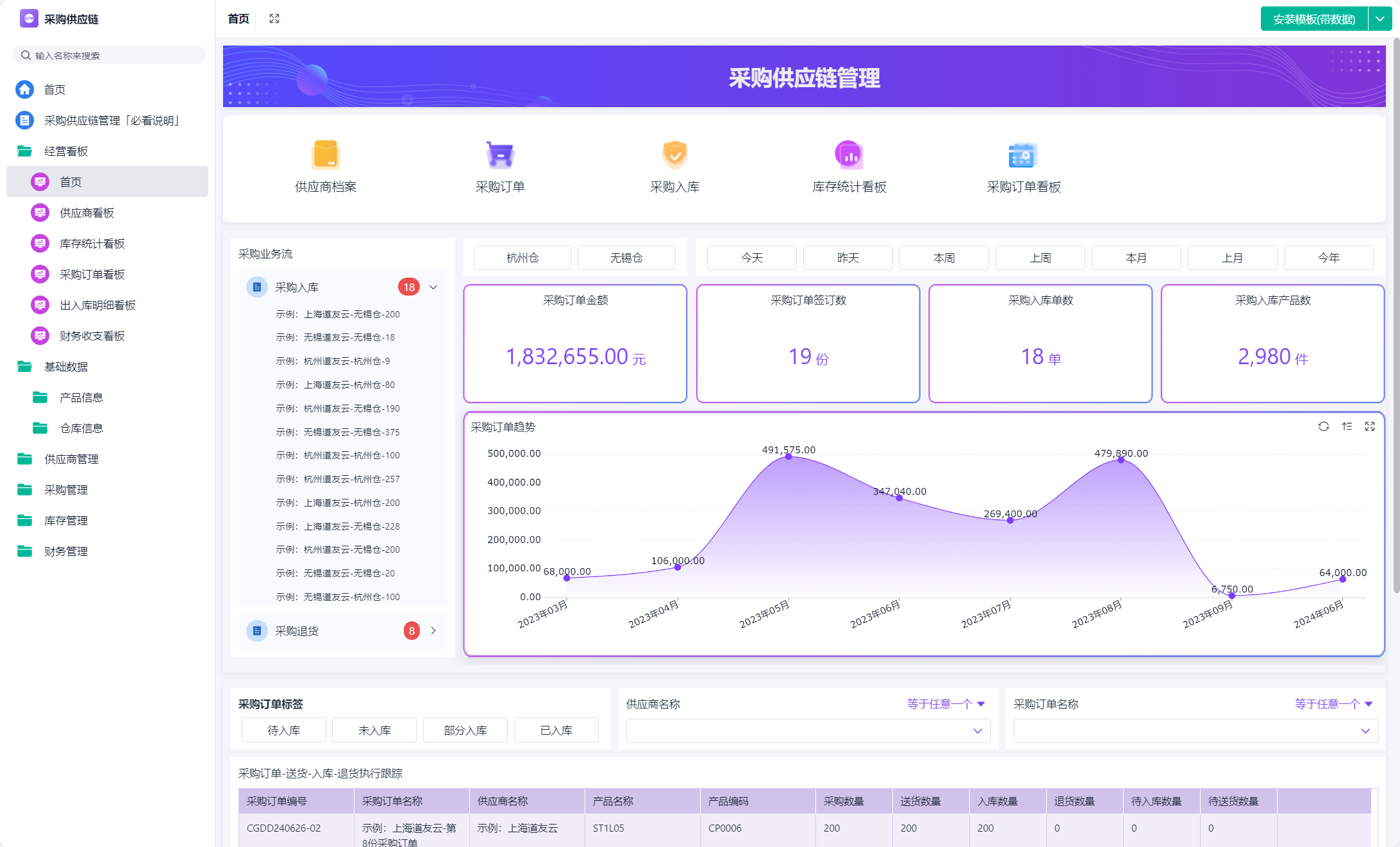Toggle the 本月 date filter
Viewport: 1400px width, 847px height.
tap(1136, 258)
